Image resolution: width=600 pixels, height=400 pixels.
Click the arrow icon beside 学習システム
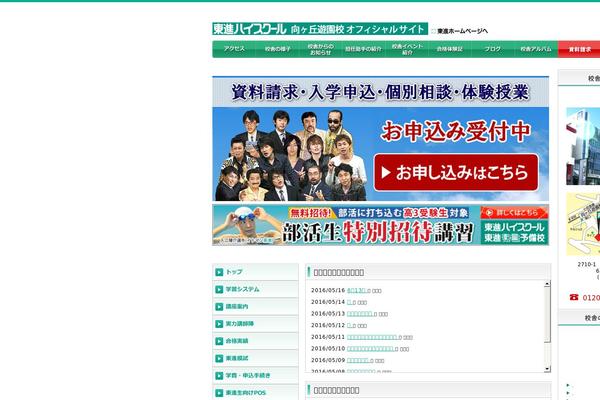[x=219, y=289]
